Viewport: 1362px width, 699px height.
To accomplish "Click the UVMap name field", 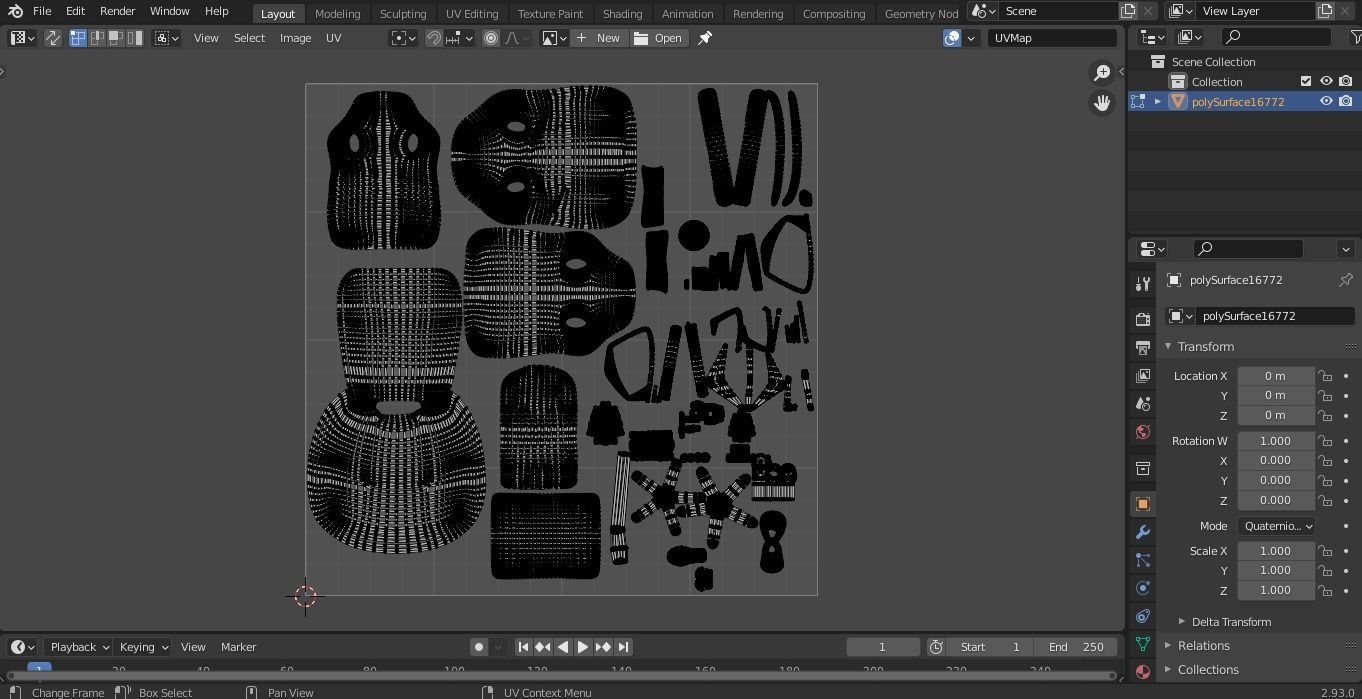I will point(1052,38).
